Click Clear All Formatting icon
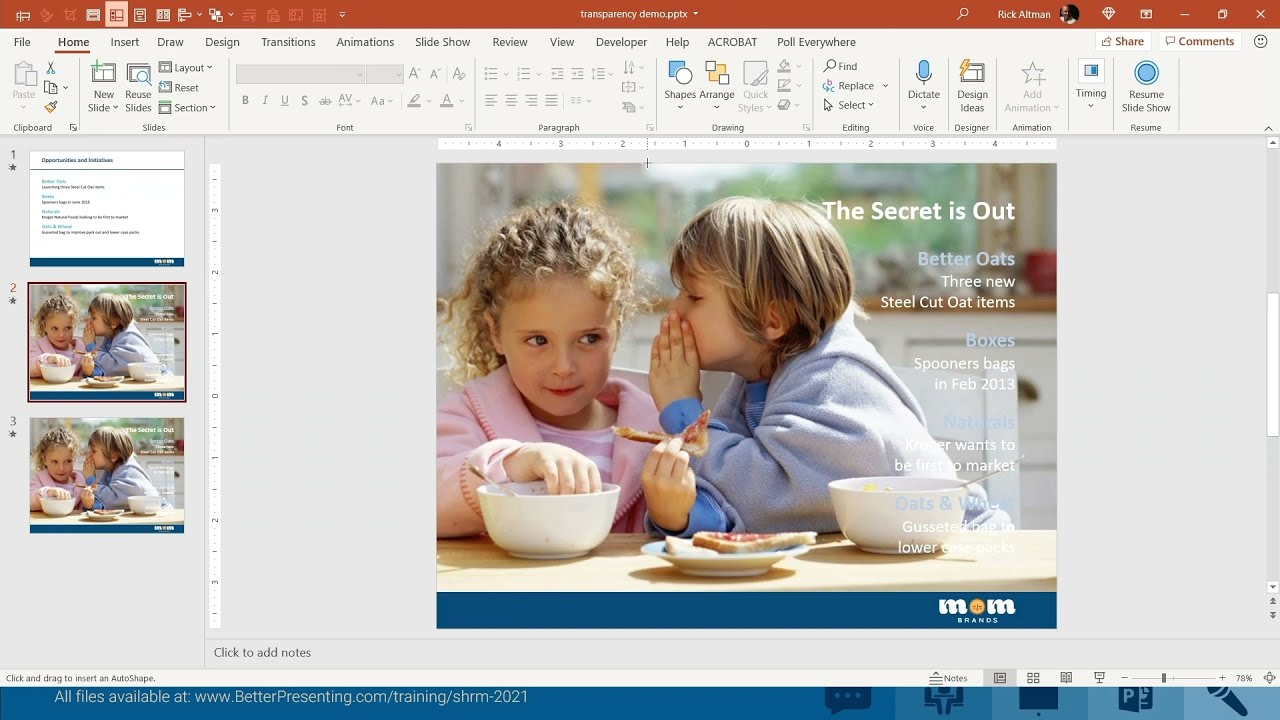This screenshot has width=1280, height=720. 458,74
